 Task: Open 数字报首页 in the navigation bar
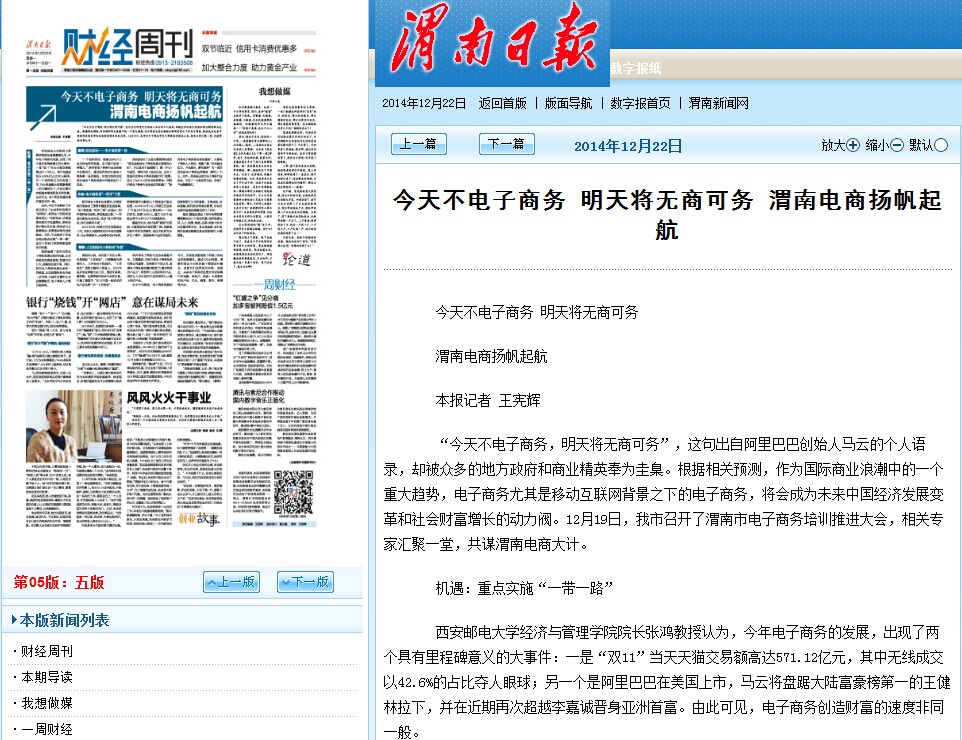[640, 103]
